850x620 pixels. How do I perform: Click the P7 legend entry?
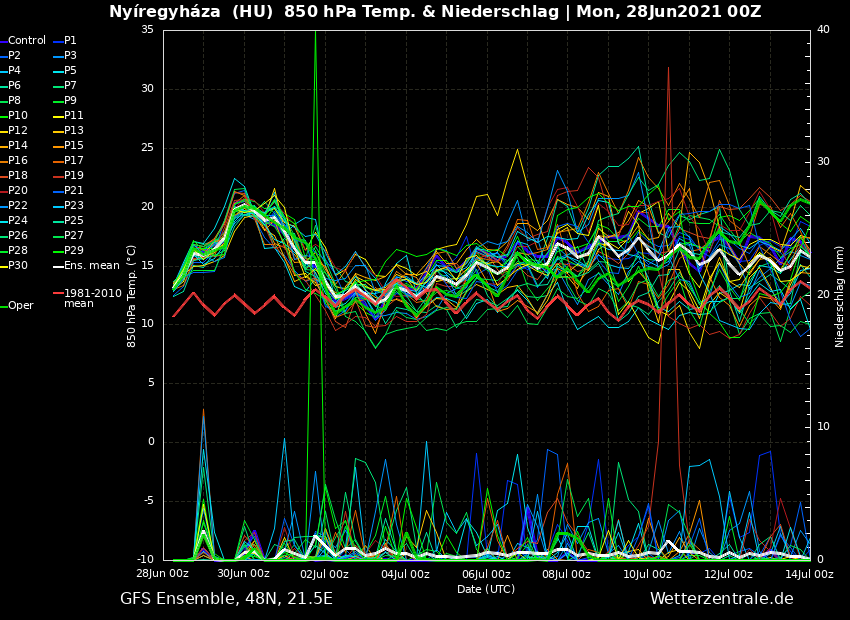tap(70, 86)
